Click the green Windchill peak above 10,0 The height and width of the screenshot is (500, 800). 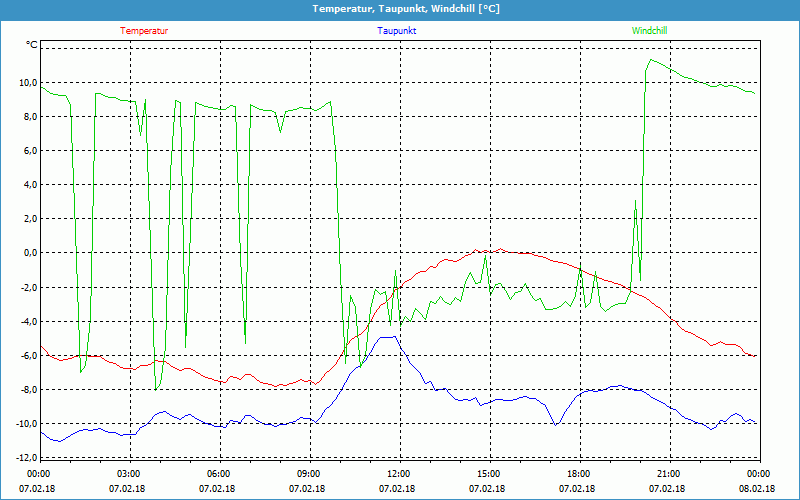pyautogui.click(x=651, y=60)
